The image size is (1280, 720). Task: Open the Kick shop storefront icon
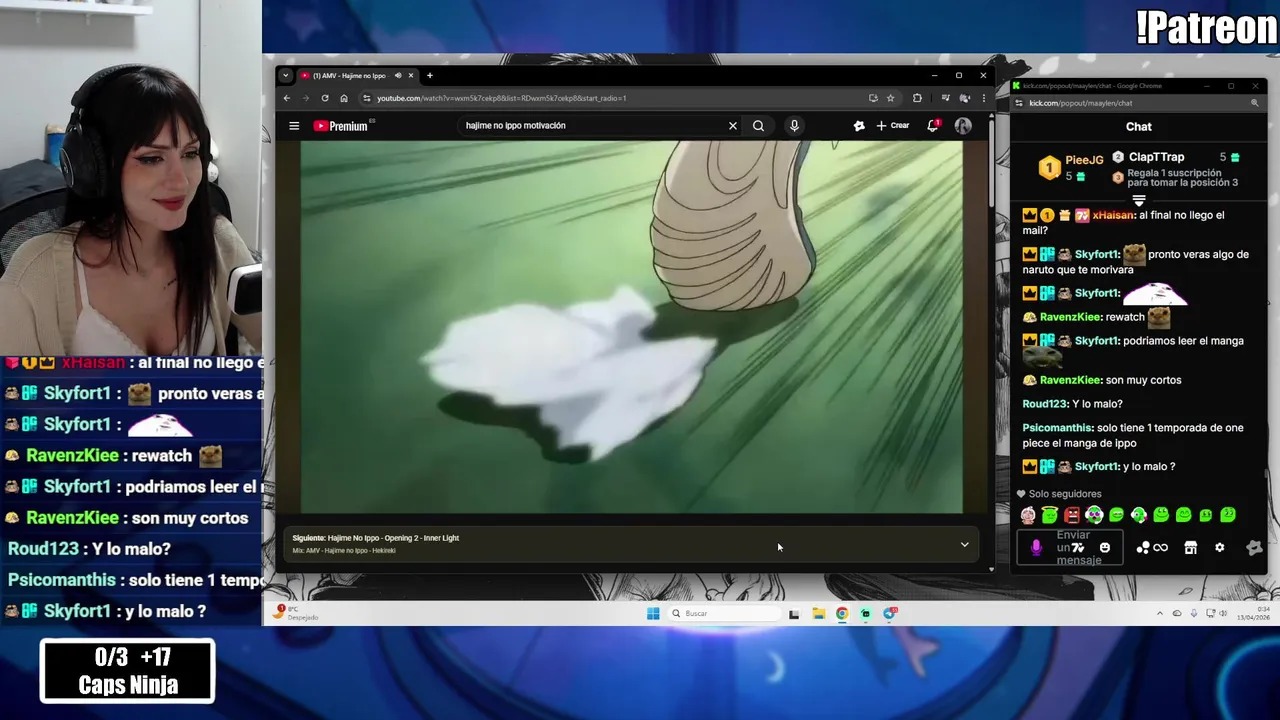click(x=1190, y=548)
